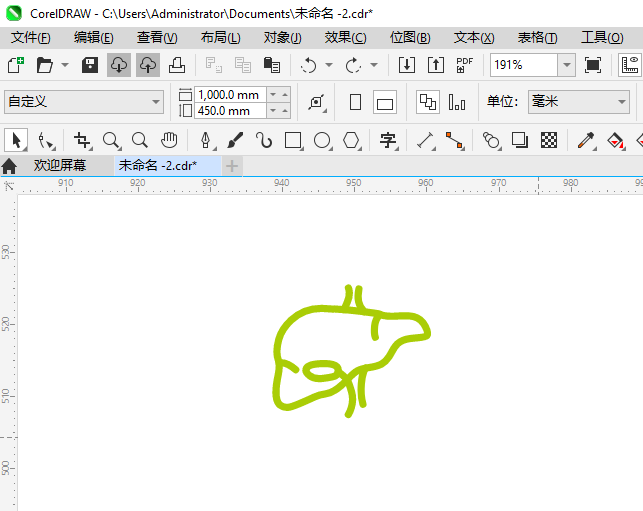
Task: Open the units dropdown showing 毫米
Action: coord(579,102)
